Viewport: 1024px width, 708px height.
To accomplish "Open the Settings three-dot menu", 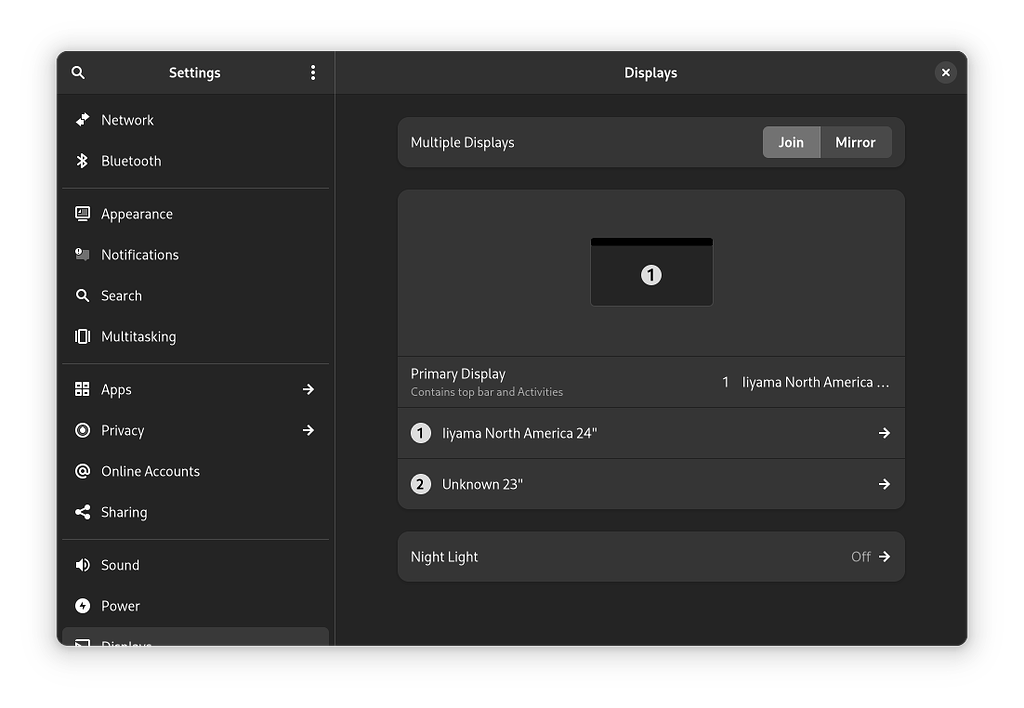I will tap(312, 72).
